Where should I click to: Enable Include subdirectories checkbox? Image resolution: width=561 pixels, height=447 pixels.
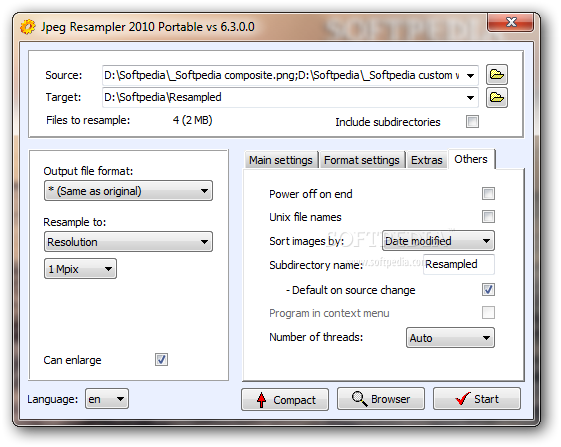click(472, 122)
